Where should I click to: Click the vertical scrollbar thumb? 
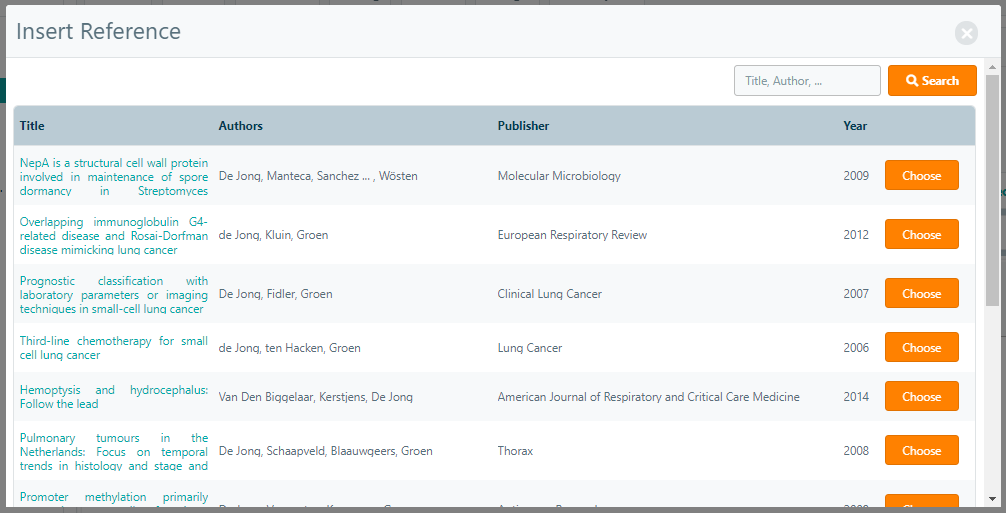click(993, 190)
